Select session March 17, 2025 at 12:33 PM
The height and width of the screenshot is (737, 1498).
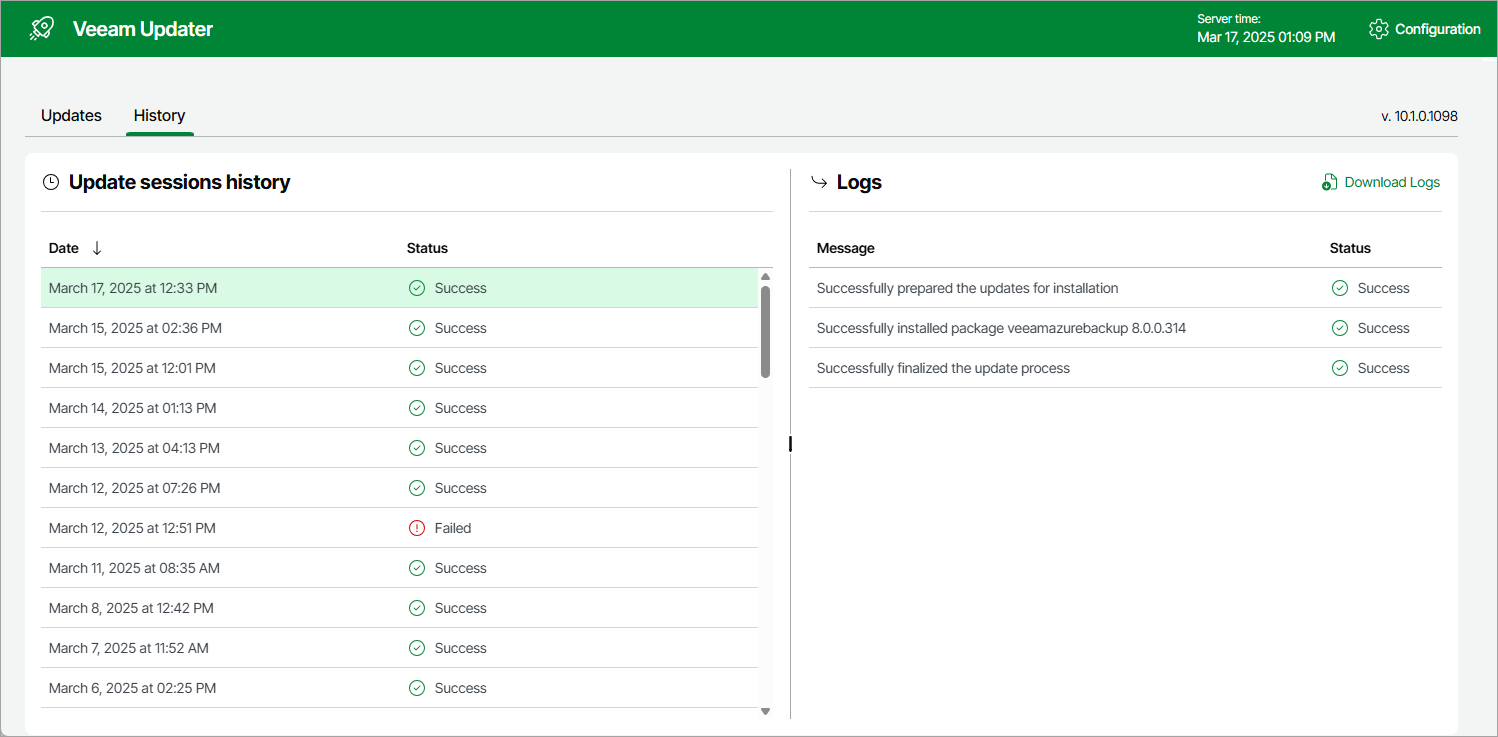click(399, 288)
